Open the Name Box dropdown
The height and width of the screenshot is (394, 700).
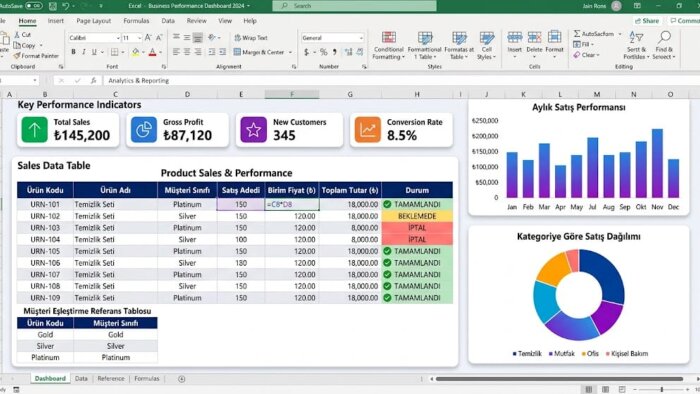pos(35,80)
